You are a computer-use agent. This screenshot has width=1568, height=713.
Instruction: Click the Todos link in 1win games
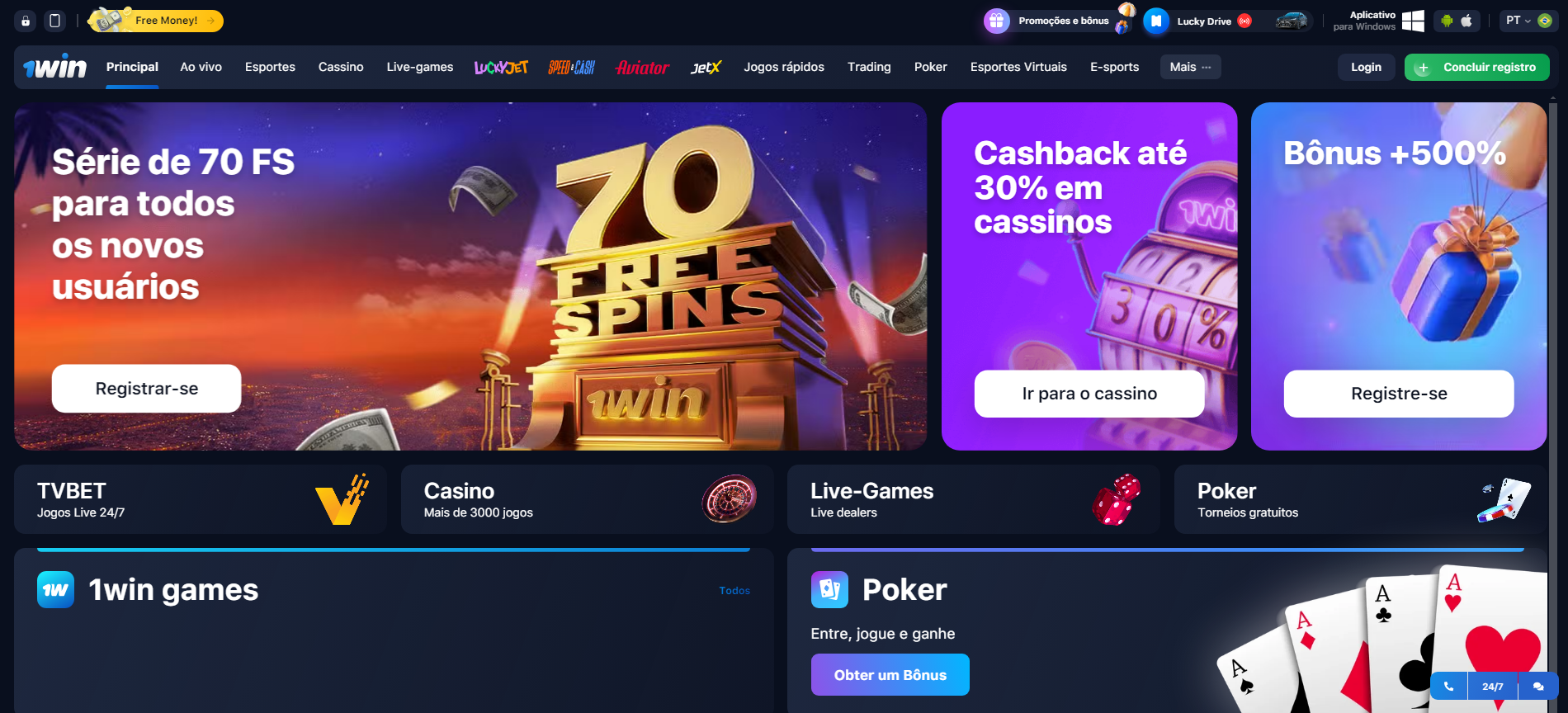(x=734, y=591)
